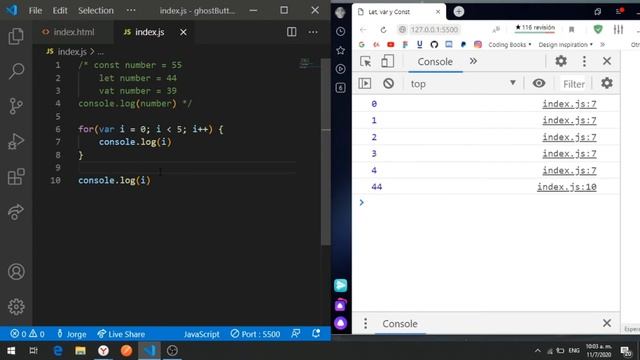This screenshot has height=360, width=640.
Task: Open the VS Code Search panel
Action: point(16,71)
